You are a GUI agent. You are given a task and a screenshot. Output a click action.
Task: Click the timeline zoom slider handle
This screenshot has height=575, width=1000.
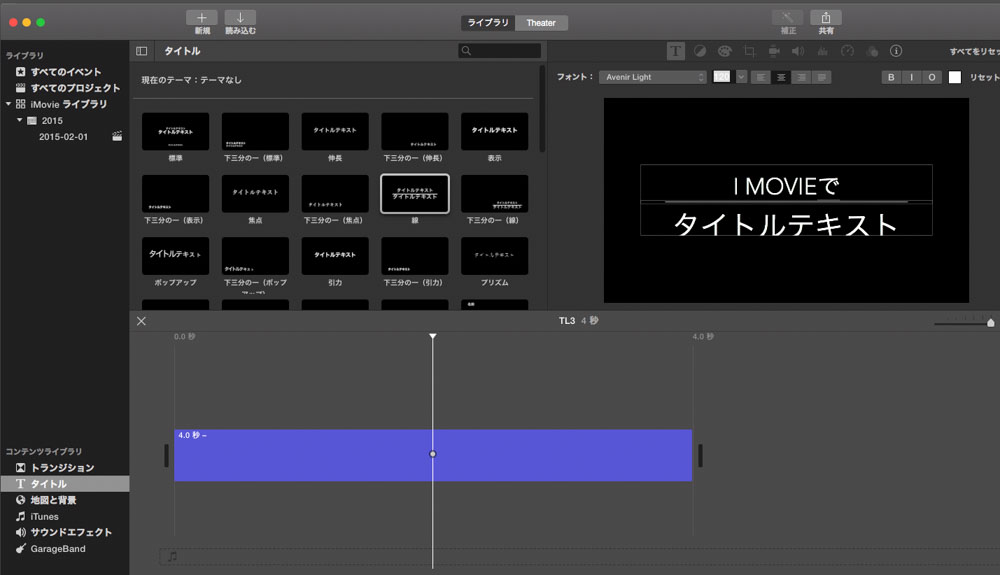pos(990,323)
